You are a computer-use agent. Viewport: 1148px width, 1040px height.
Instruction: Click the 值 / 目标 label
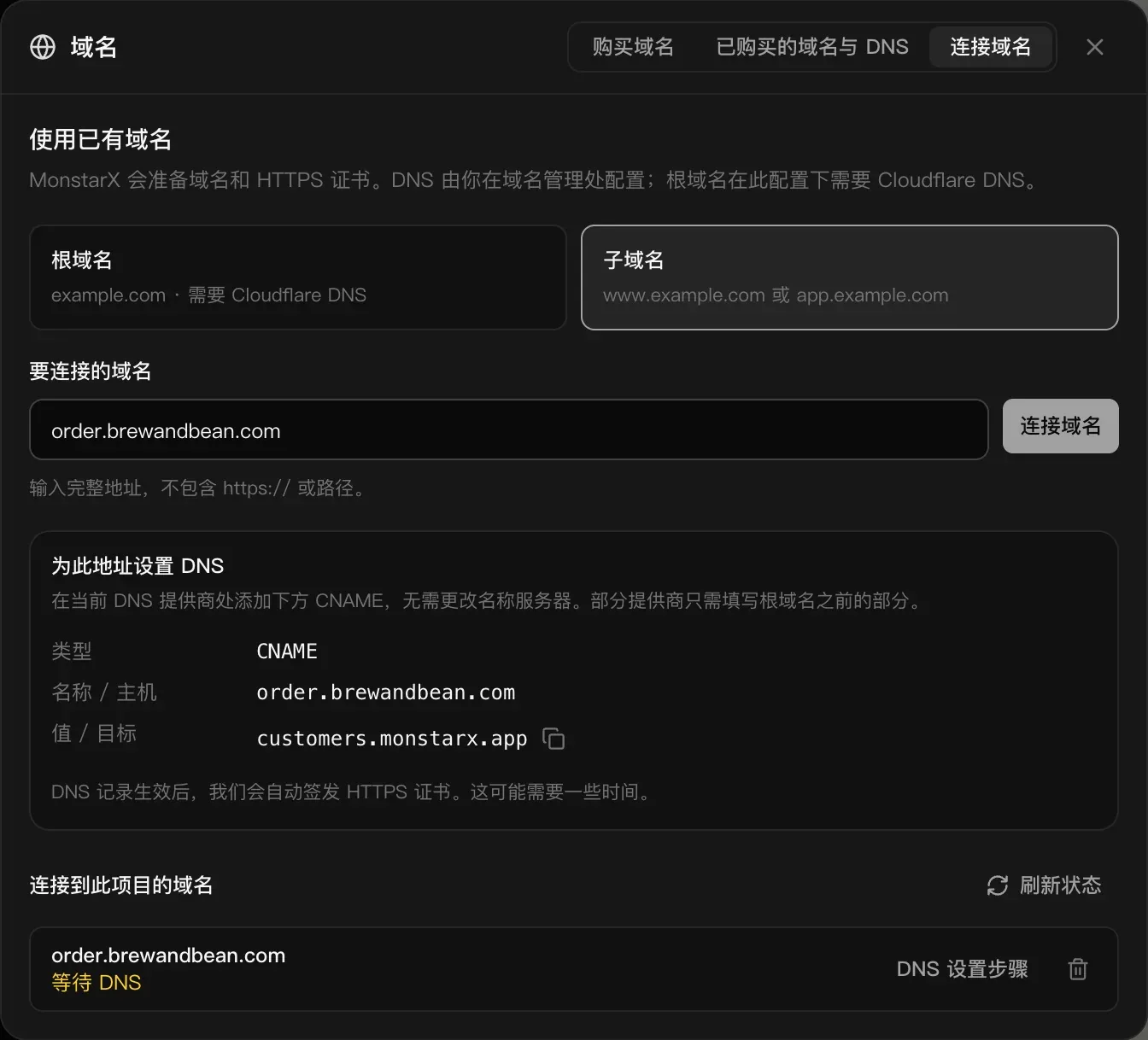(x=94, y=733)
